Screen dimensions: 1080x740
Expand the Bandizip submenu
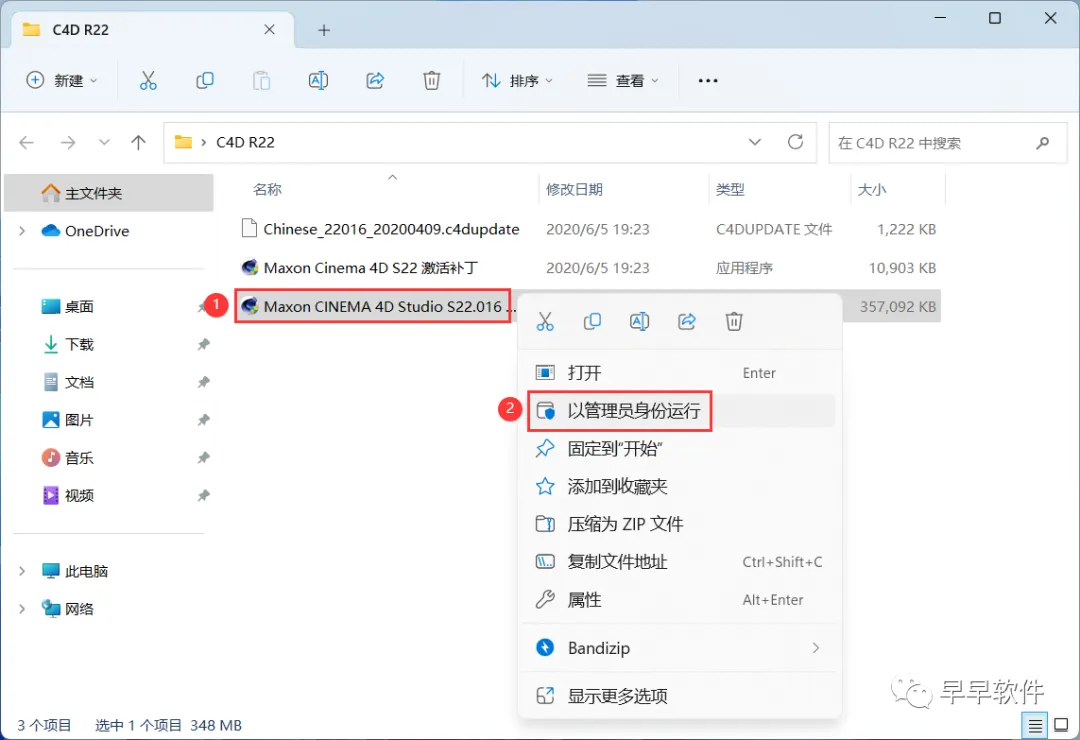click(816, 648)
